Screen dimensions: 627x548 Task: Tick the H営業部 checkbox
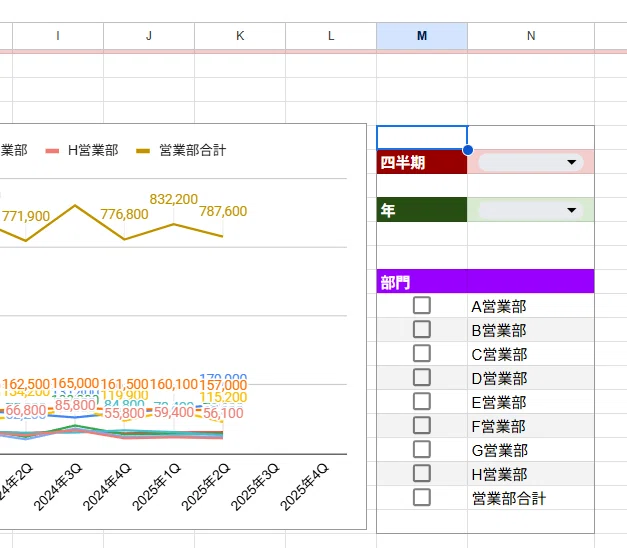click(x=422, y=474)
